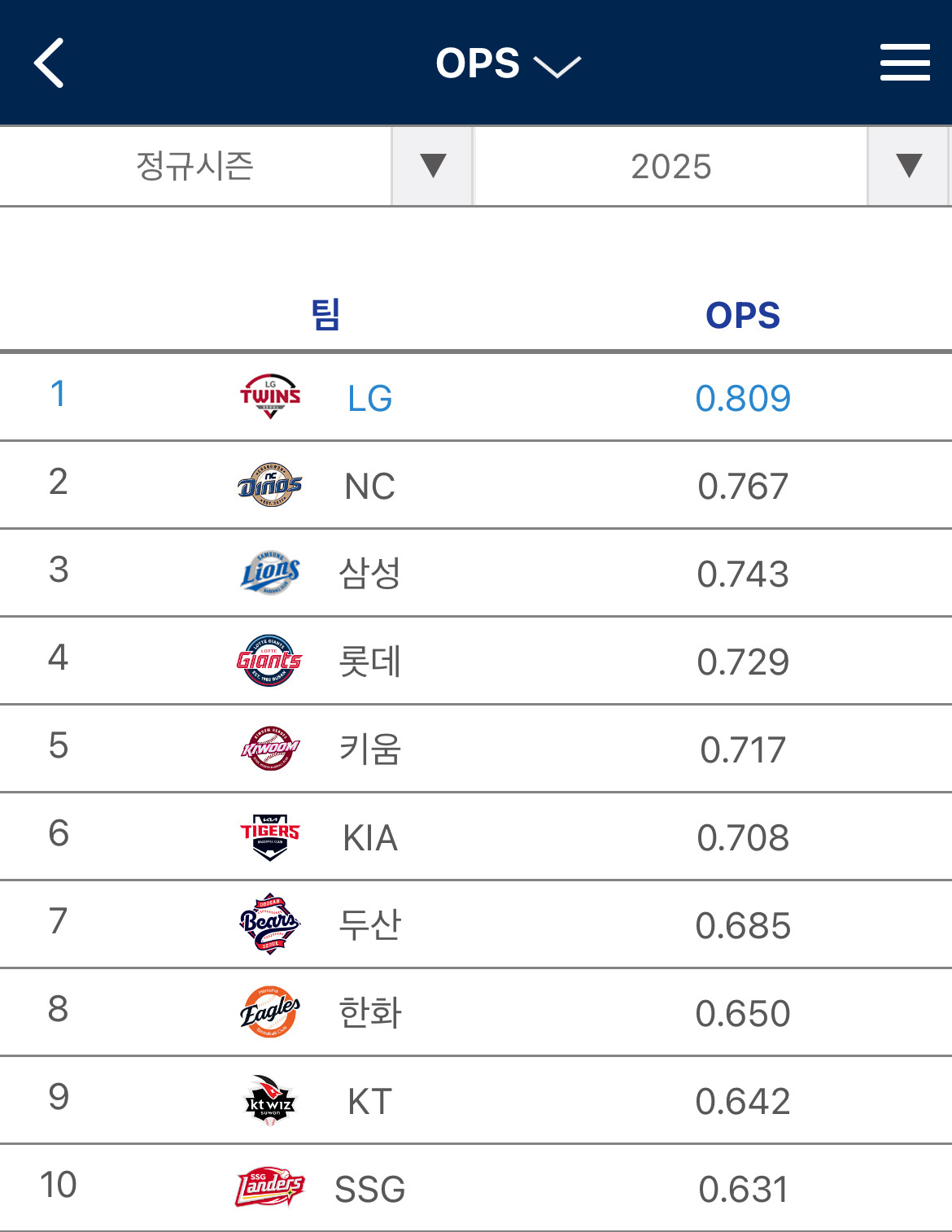Select the 삼성 team name
The width and height of the screenshot is (952, 1232).
pos(369,574)
